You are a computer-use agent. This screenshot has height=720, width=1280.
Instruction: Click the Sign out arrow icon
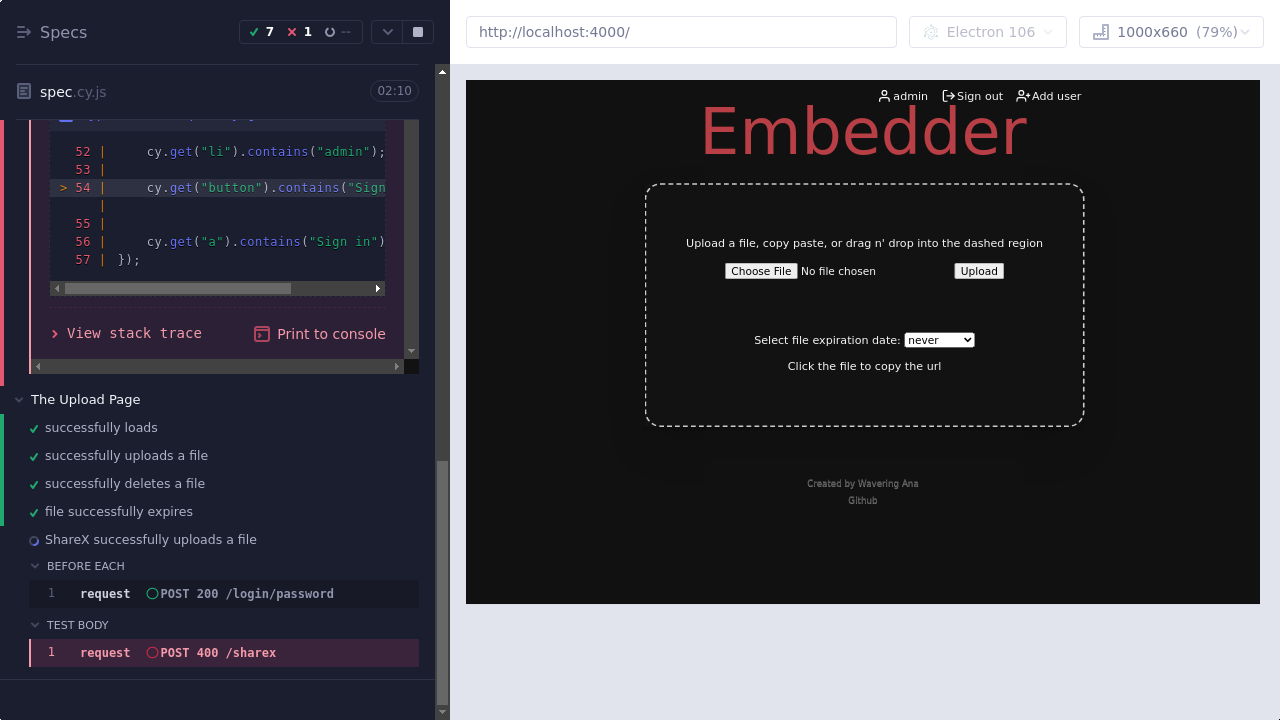click(949, 96)
